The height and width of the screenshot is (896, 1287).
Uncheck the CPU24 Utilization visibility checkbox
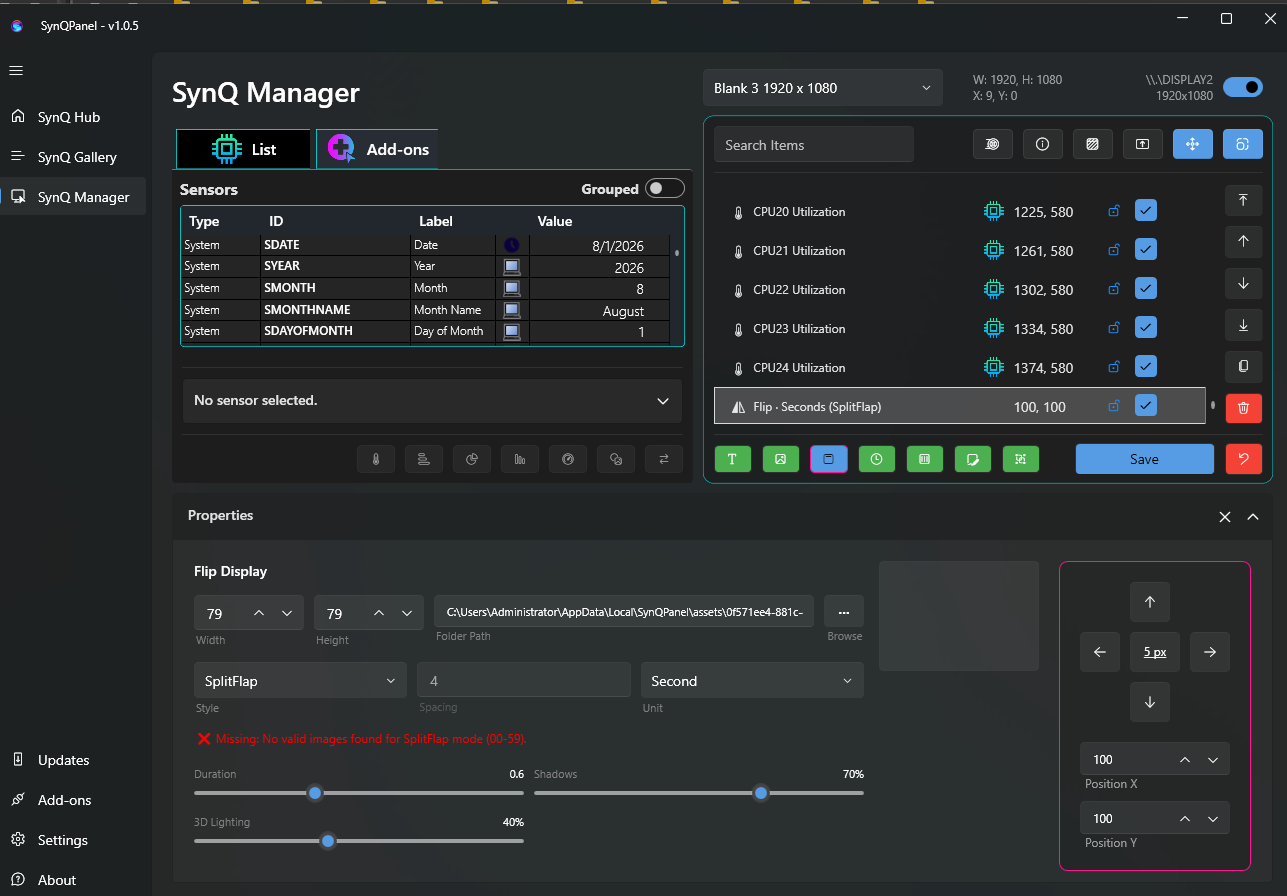(x=1146, y=367)
